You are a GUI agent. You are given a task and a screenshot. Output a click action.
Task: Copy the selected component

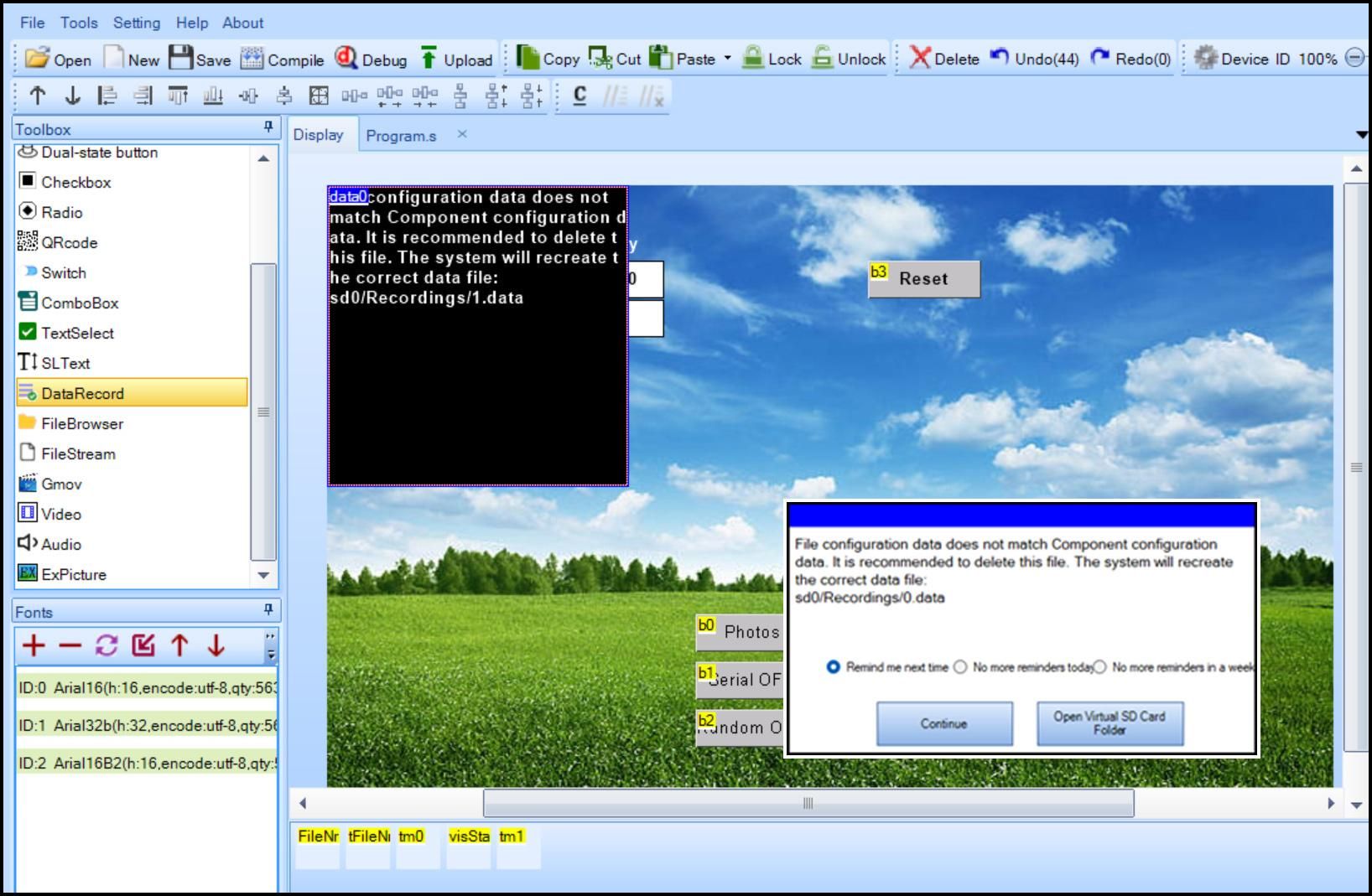(x=548, y=59)
